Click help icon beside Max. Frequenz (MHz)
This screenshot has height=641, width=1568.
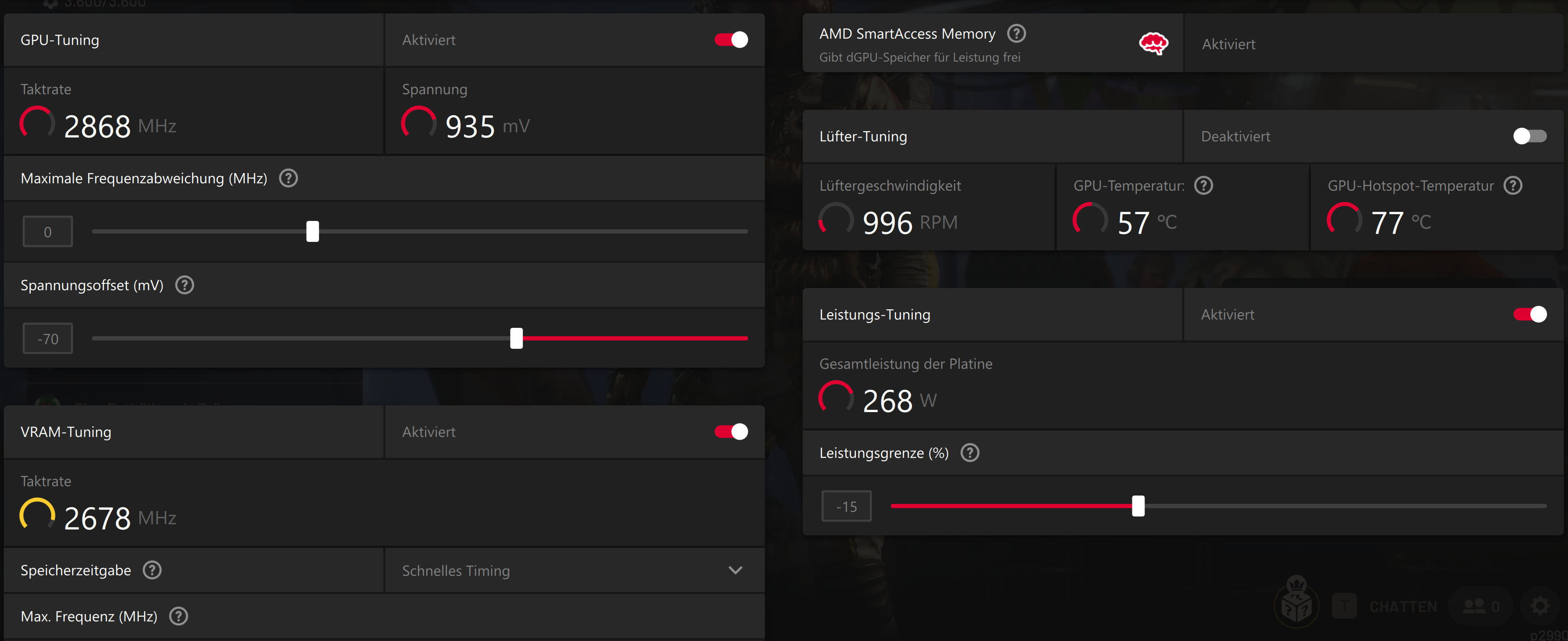(178, 616)
